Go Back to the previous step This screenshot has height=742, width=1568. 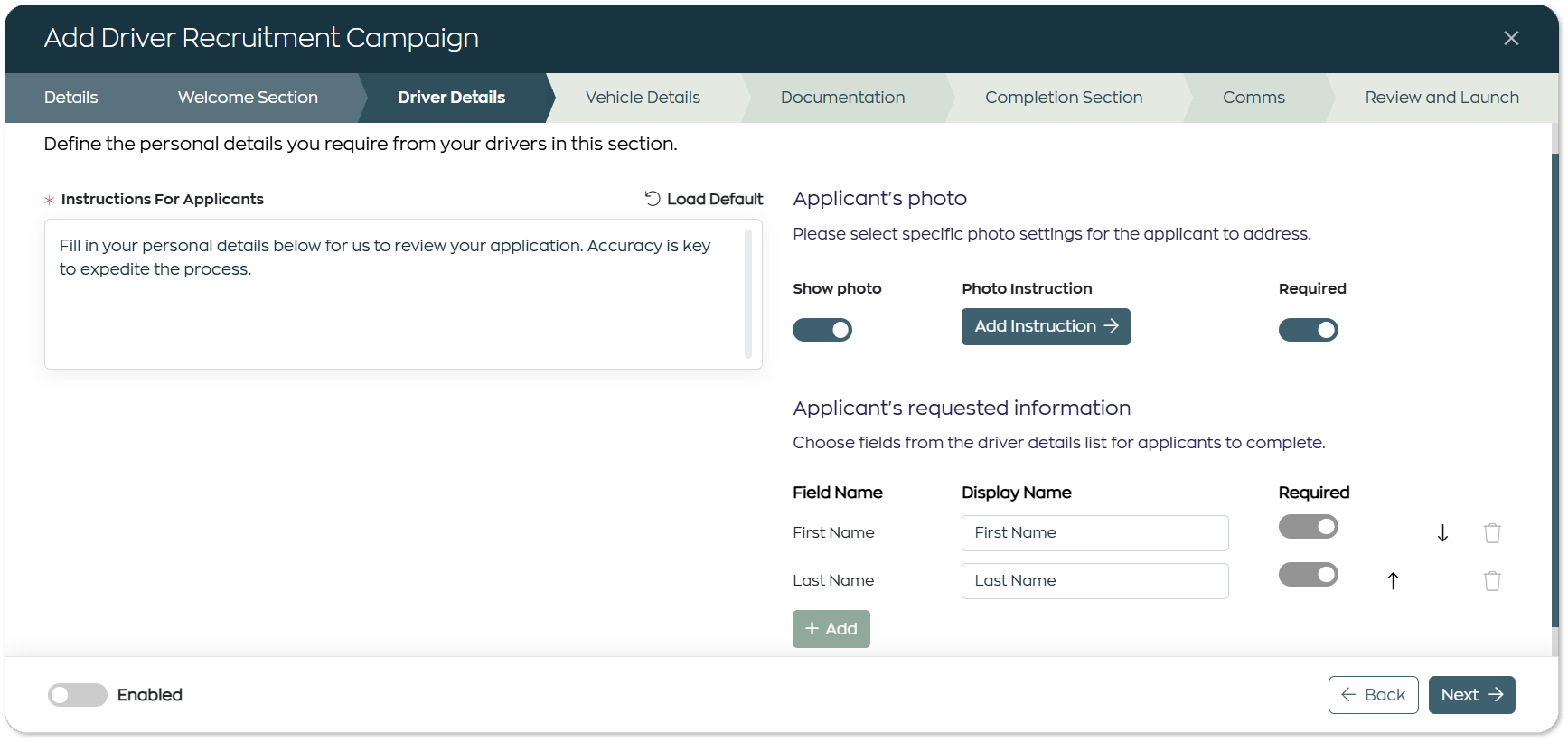pos(1373,695)
